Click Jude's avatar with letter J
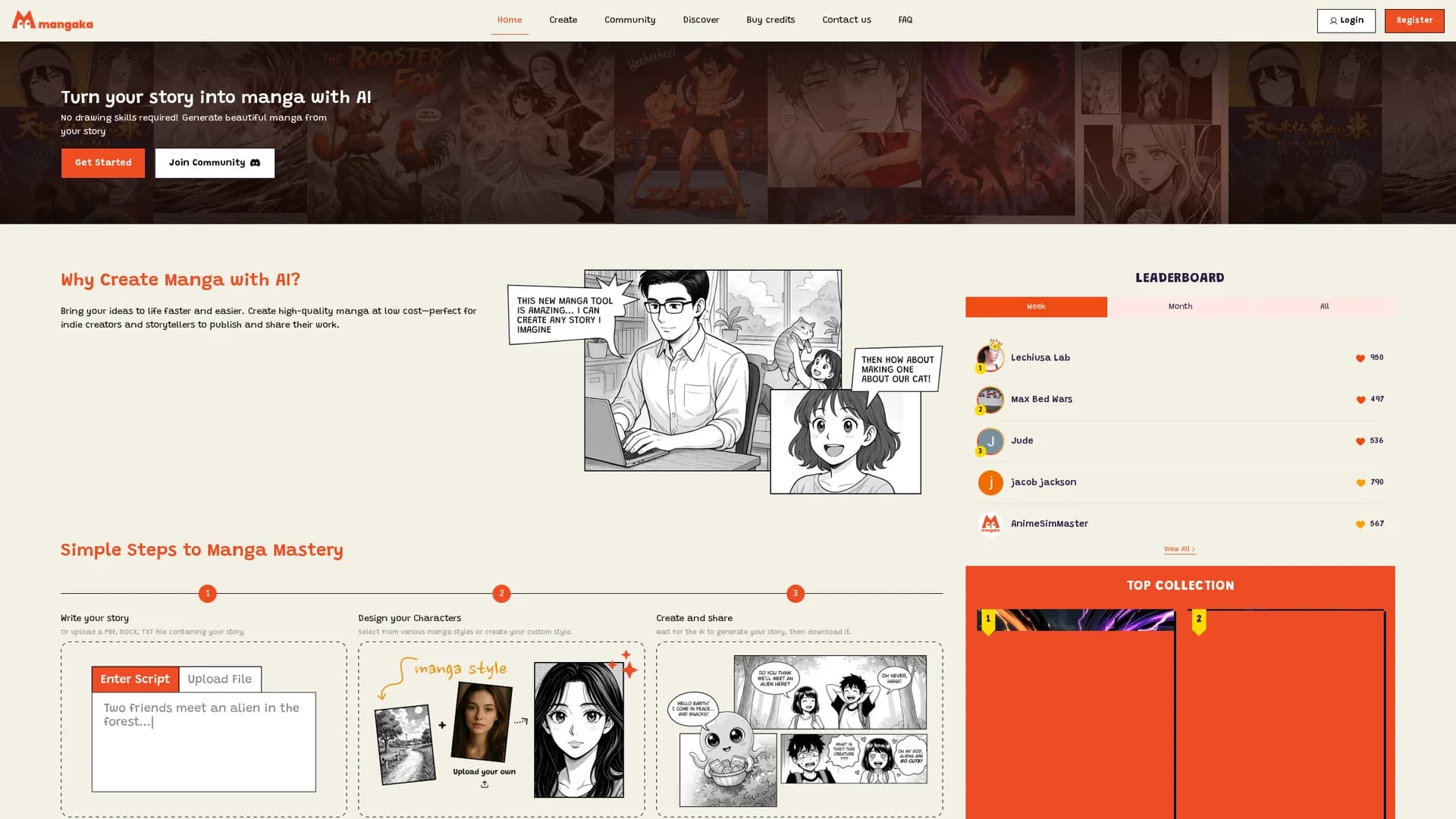The height and width of the screenshot is (819, 1456). (x=990, y=441)
